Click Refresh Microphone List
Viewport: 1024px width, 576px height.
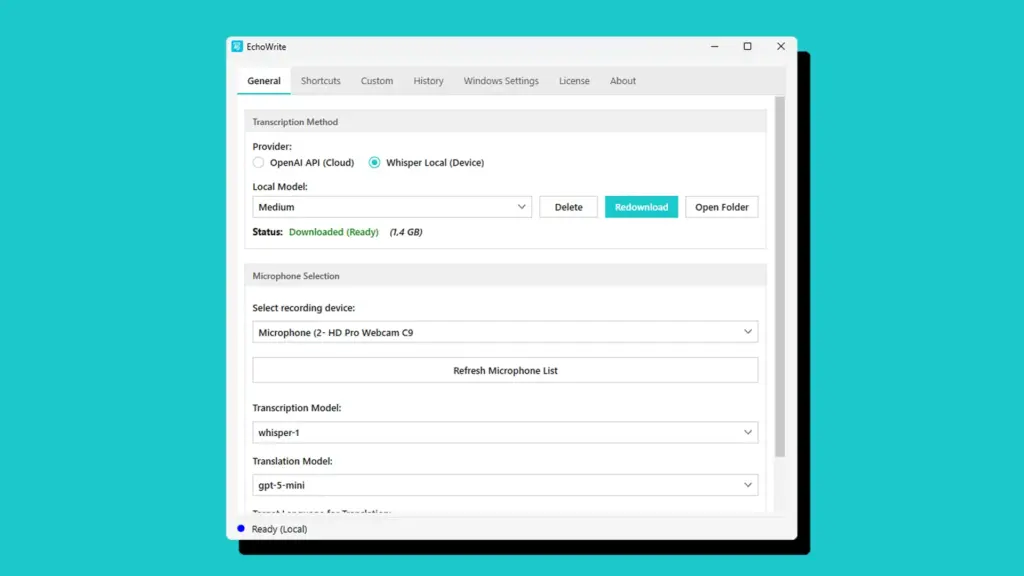pyautogui.click(x=505, y=369)
